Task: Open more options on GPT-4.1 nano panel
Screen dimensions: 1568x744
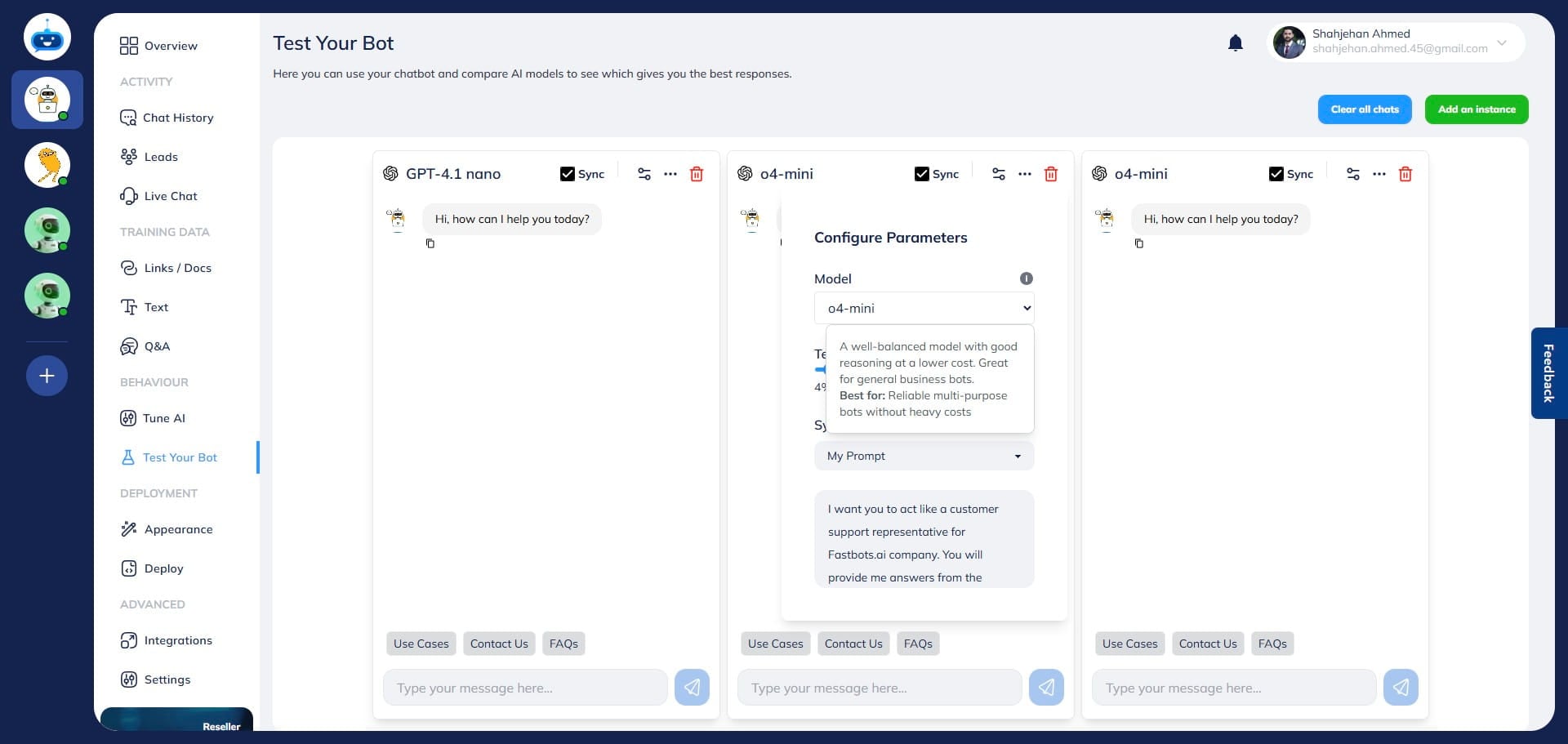Action: click(x=670, y=174)
